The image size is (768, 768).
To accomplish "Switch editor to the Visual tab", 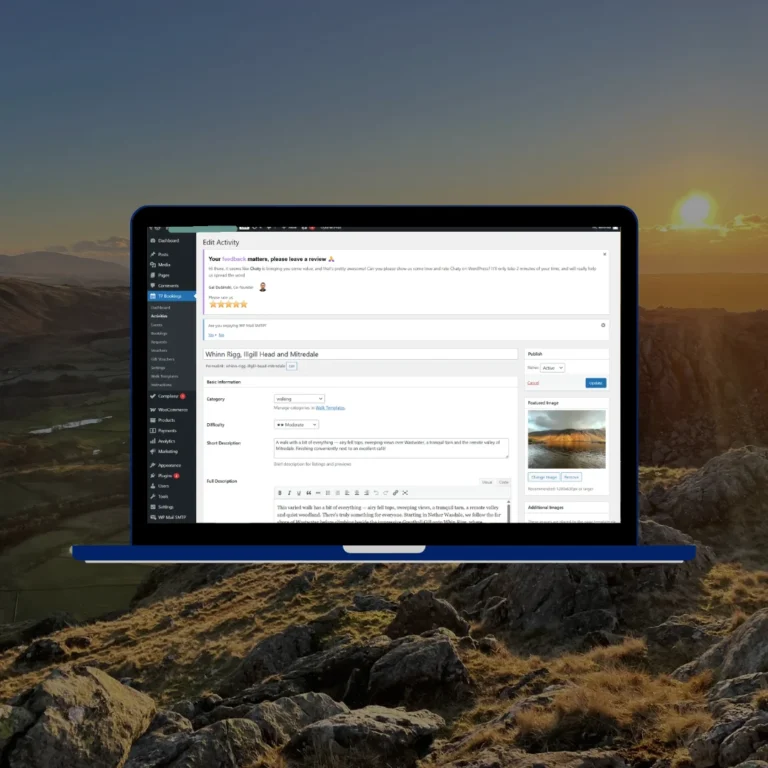I will point(487,482).
